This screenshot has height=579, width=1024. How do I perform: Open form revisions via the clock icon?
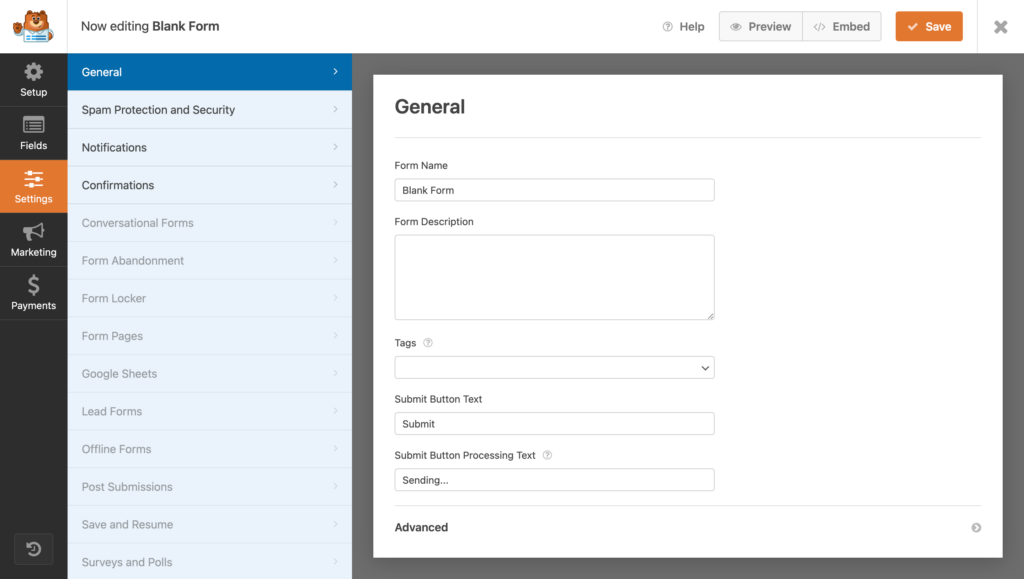(x=33, y=549)
